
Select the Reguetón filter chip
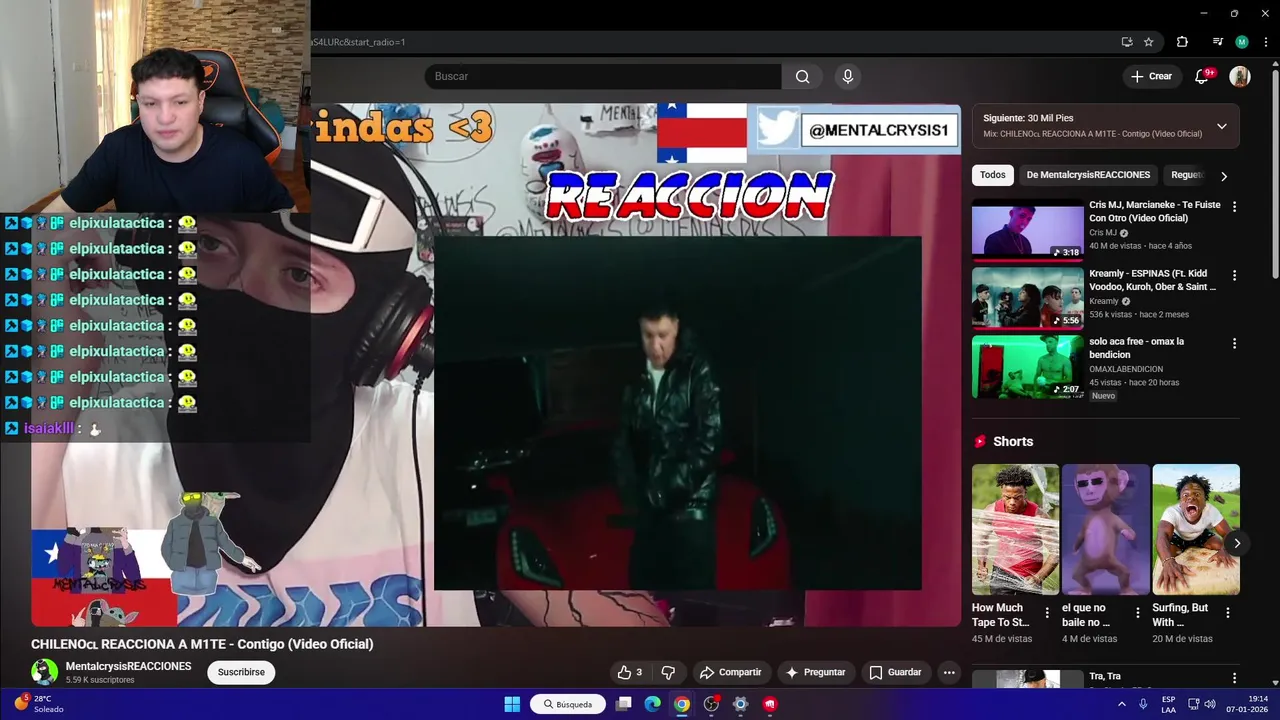click(1187, 175)
